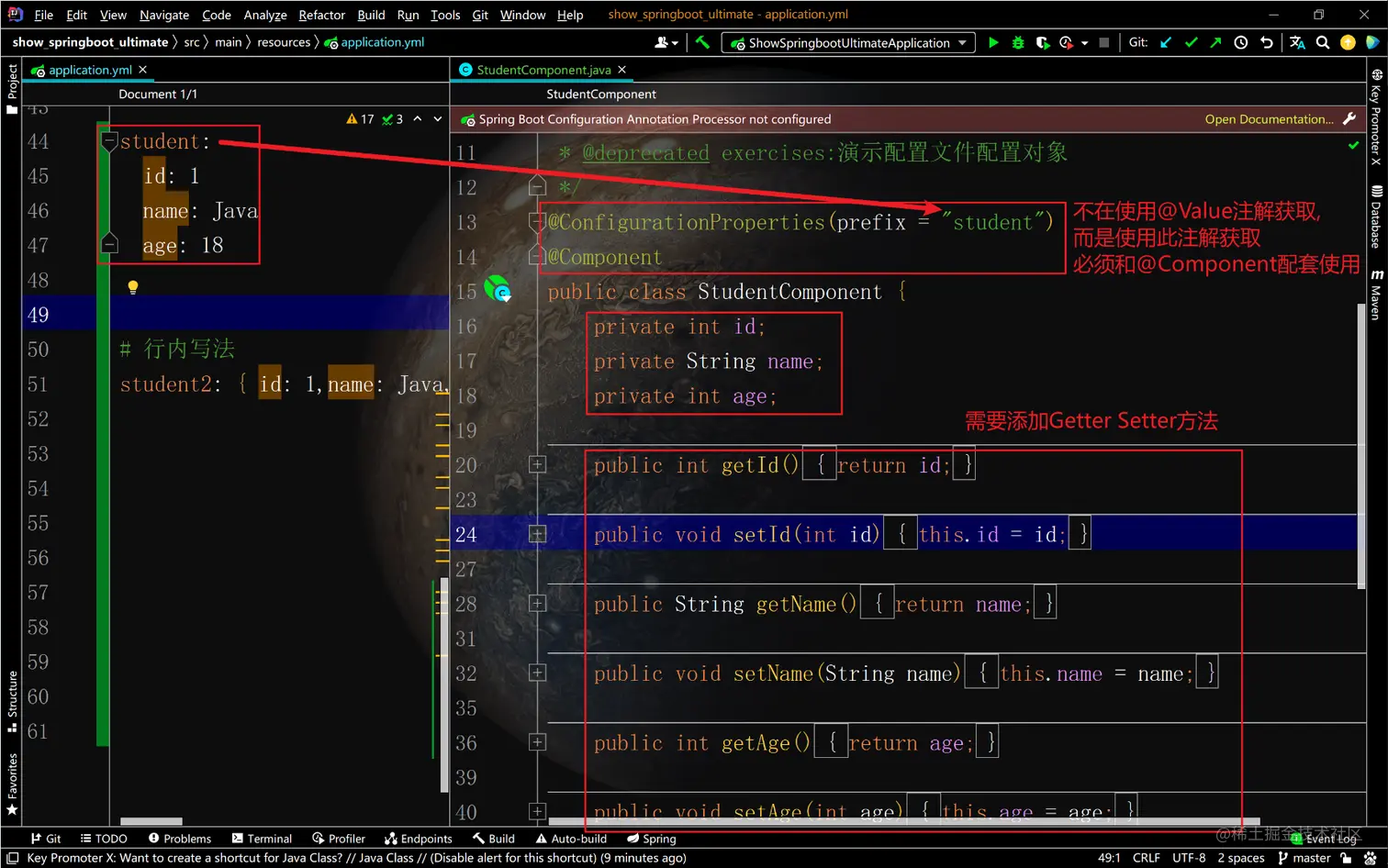Screen dimensions: 1388x868
Task: Open the master Git branch popup
Action: [1304, 858]
